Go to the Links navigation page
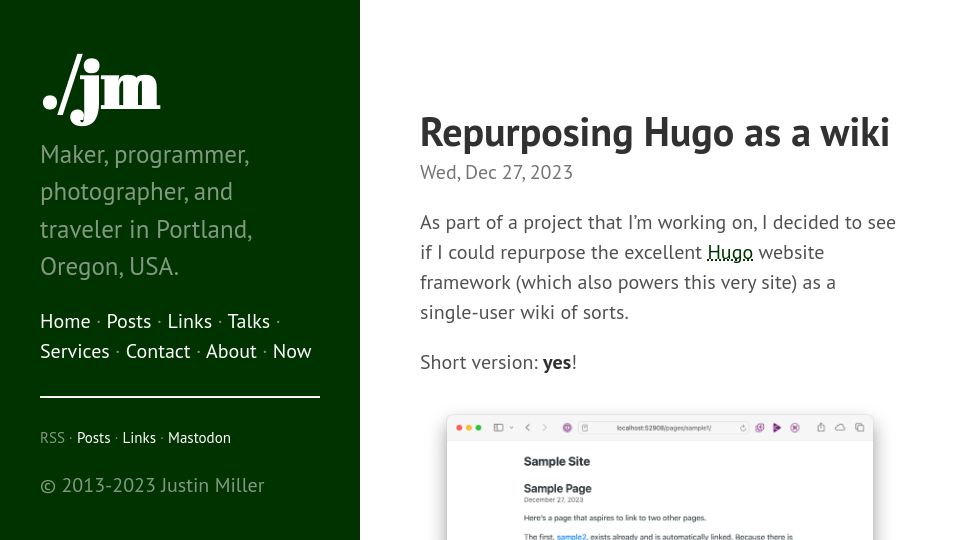960x540 pixels. (190, 321)
